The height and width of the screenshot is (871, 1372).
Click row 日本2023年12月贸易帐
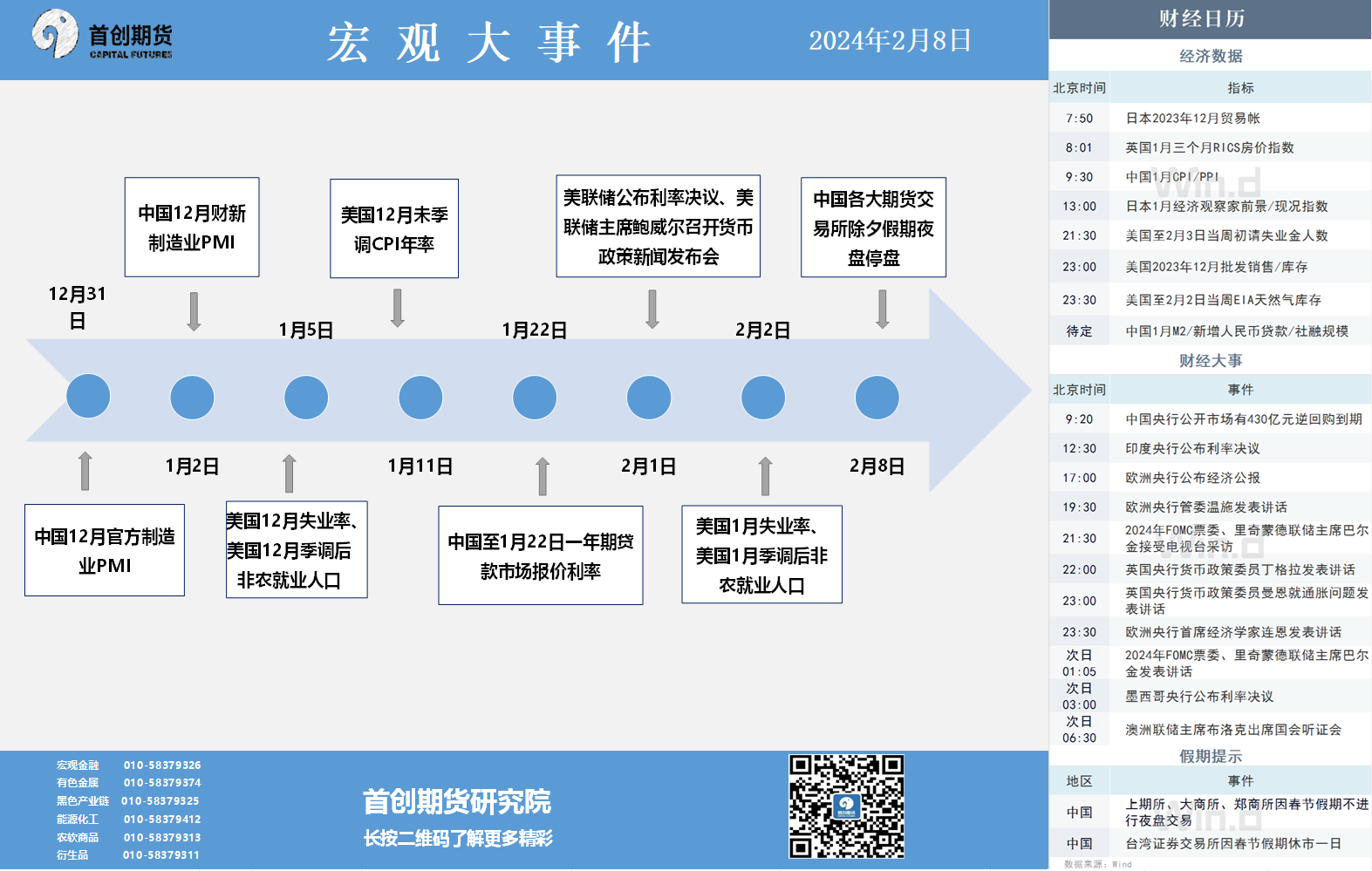click(x=1210, y=118)
